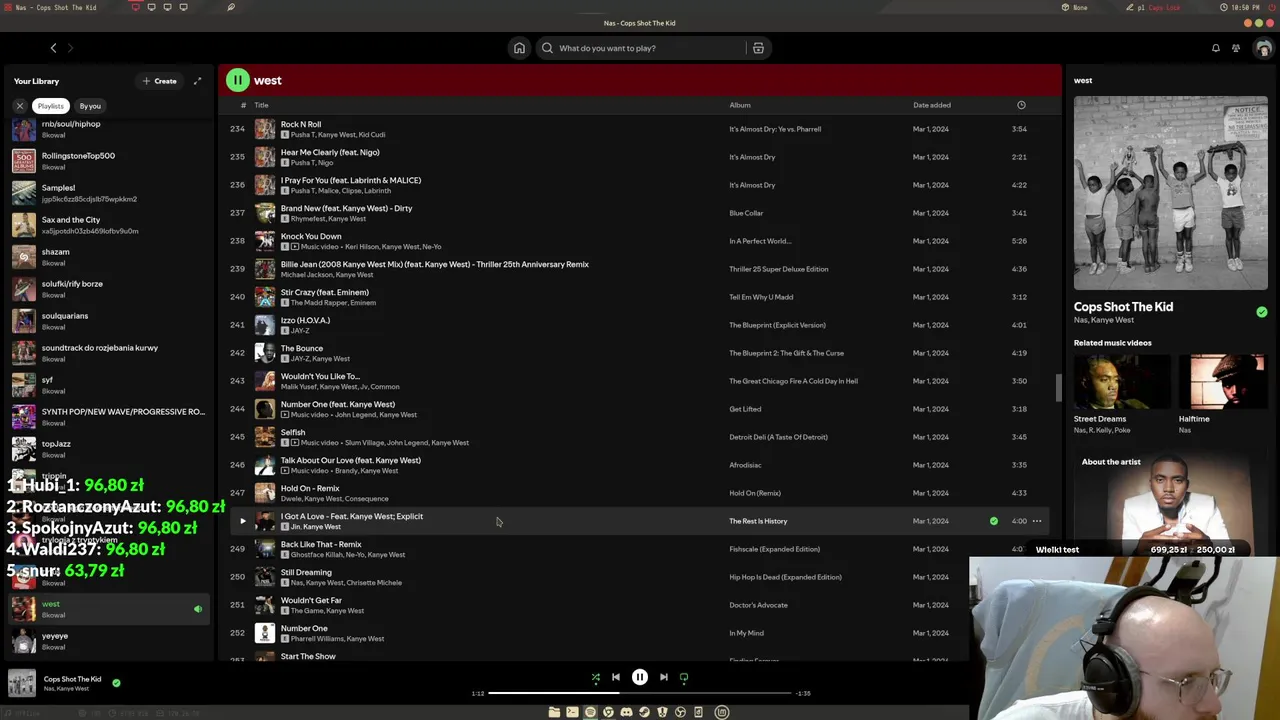Open 'Sax and the City' playlist
1280x720 pixels.
[x=108, y=225]
